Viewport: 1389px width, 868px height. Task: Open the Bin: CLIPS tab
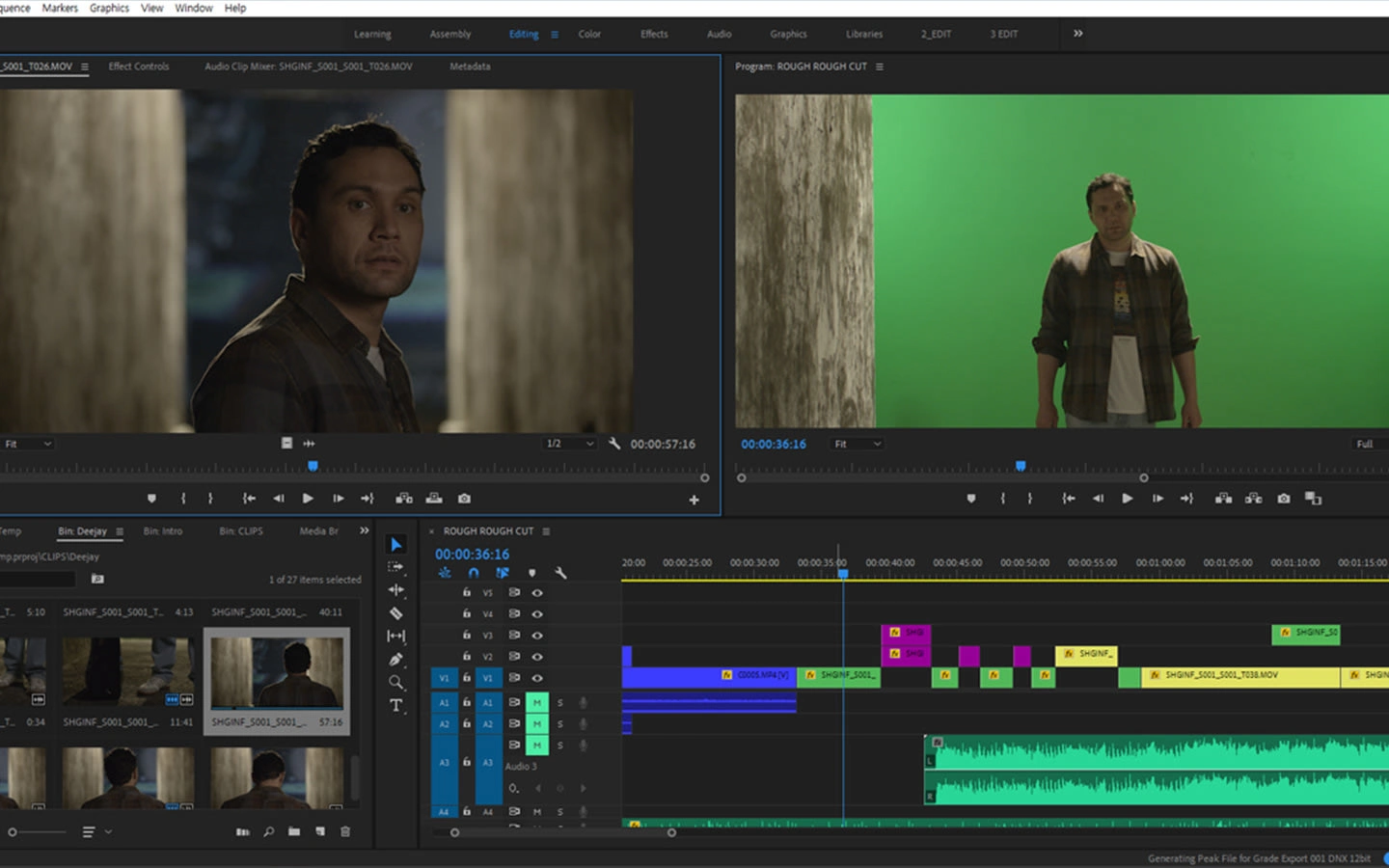click(240, 531)
